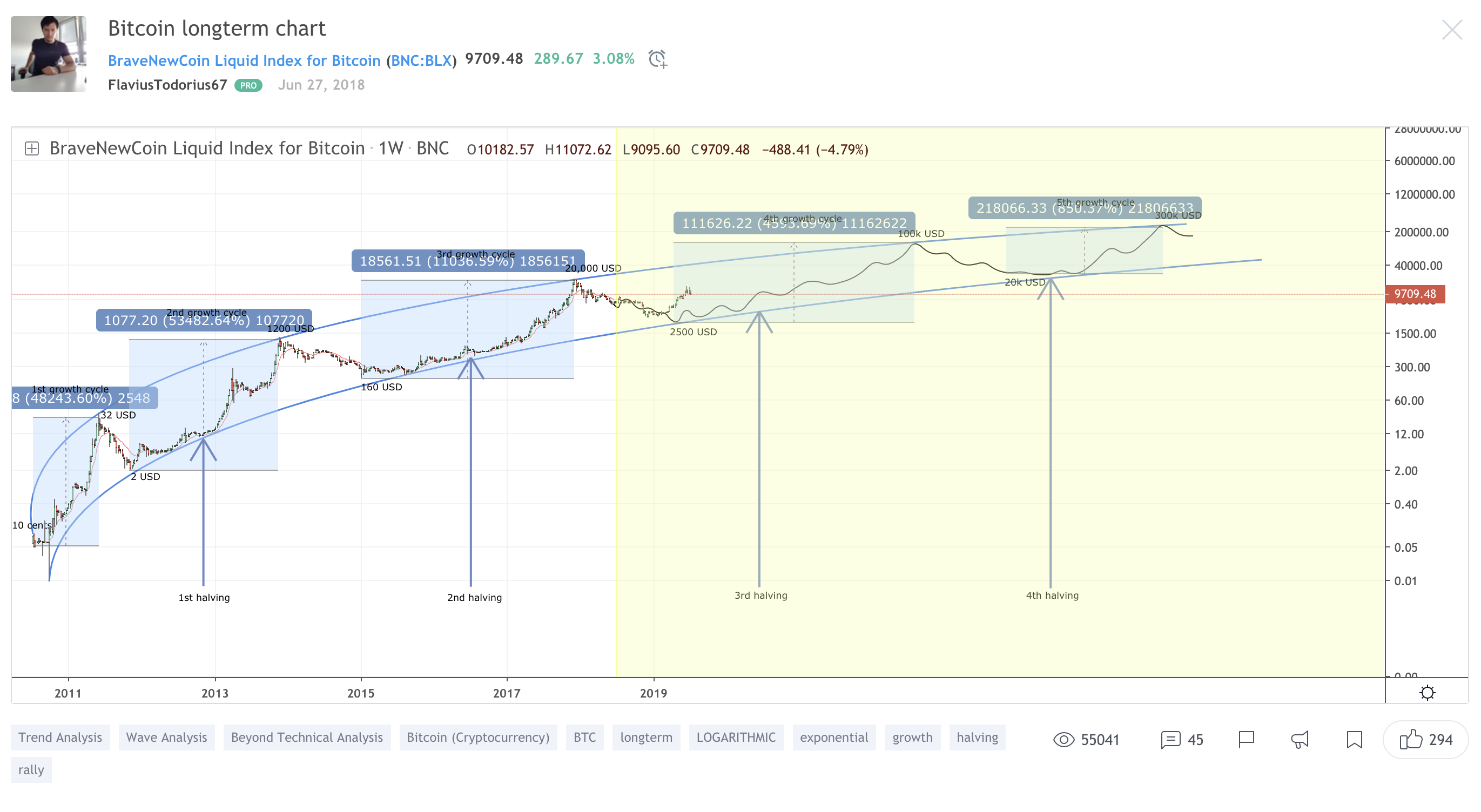
Task: Click the megaphone promote icon
Action: (1300, 739)
